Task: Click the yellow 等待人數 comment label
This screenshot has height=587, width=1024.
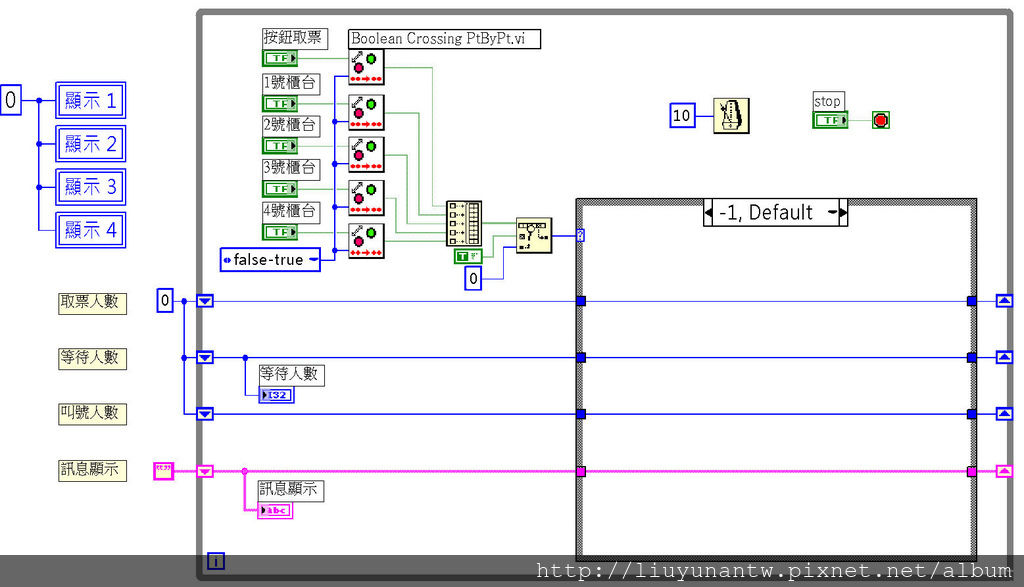Action: point(91,358)
